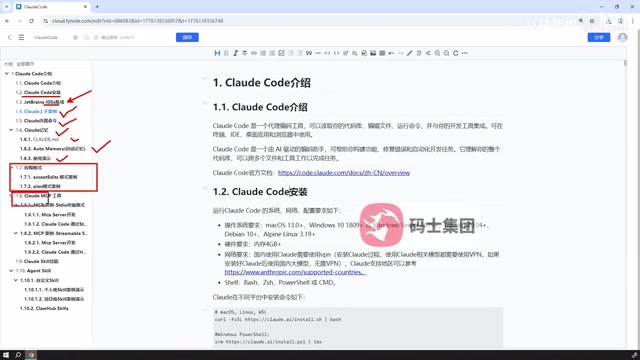The width and height of the screenshot is (640, 360).
Task: Click the share arrow icon in the toolbar
Action: pos(428,53)
